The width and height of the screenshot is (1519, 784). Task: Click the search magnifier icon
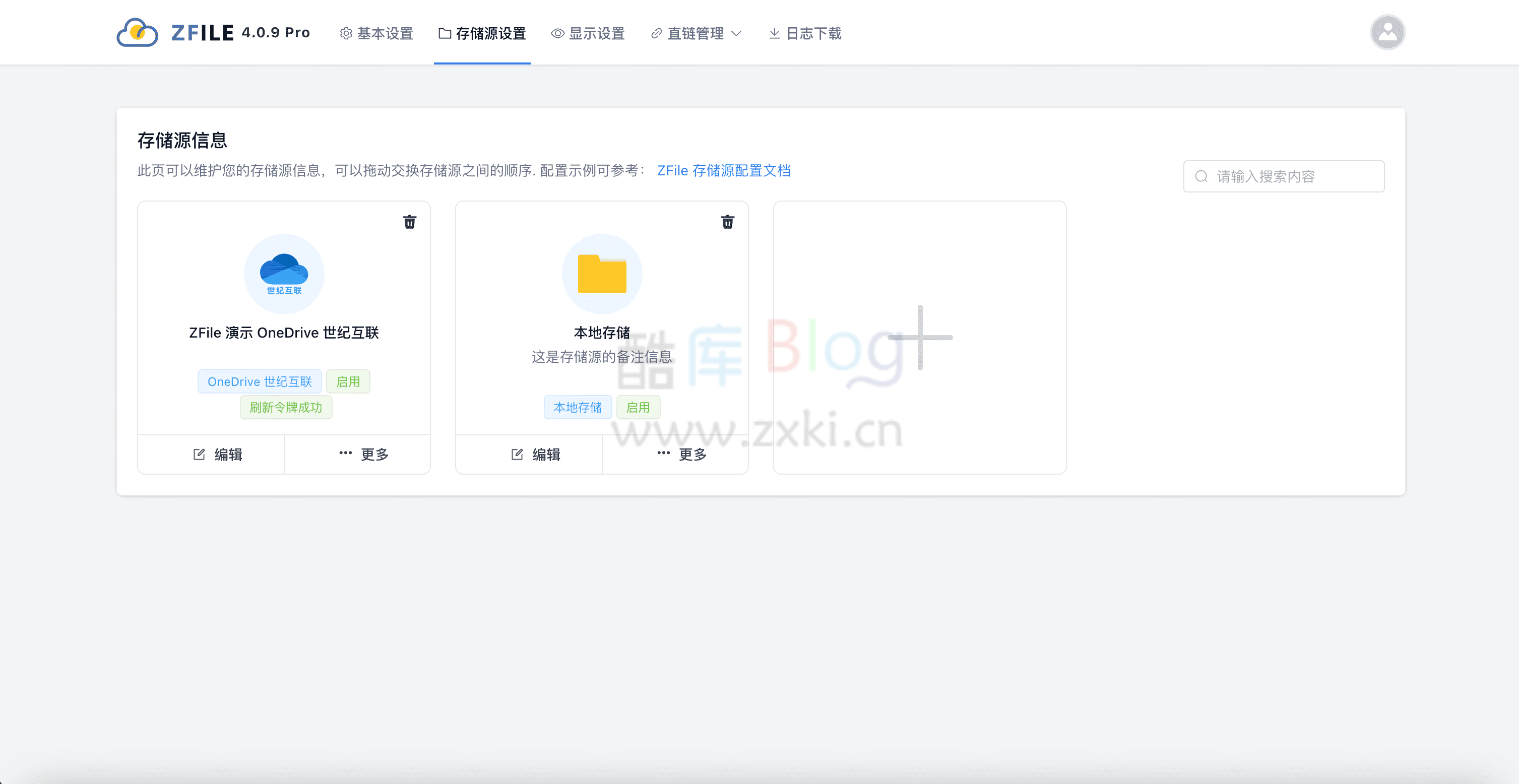[1200, 176]
